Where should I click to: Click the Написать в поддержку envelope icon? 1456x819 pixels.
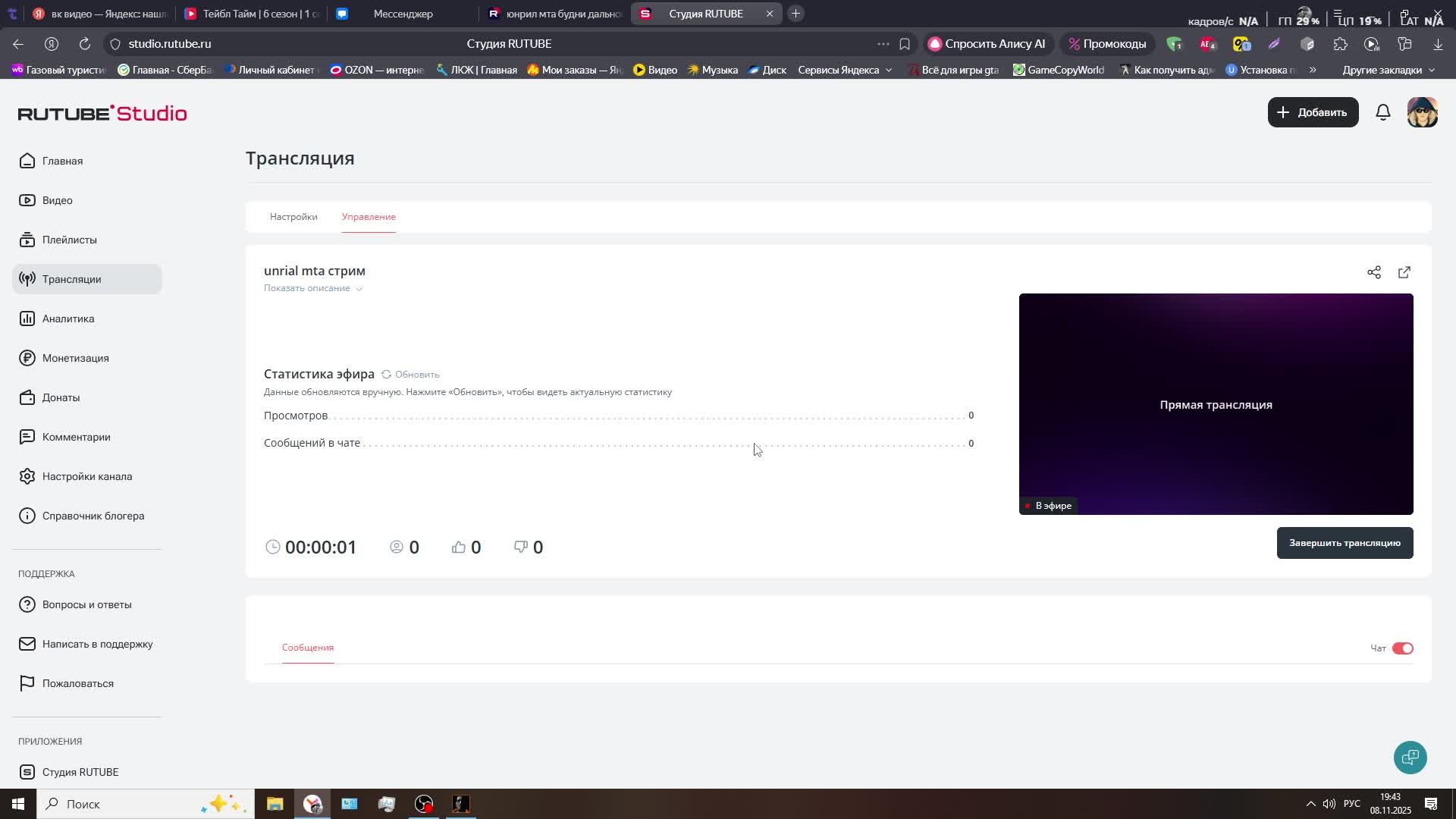(27, 644)
